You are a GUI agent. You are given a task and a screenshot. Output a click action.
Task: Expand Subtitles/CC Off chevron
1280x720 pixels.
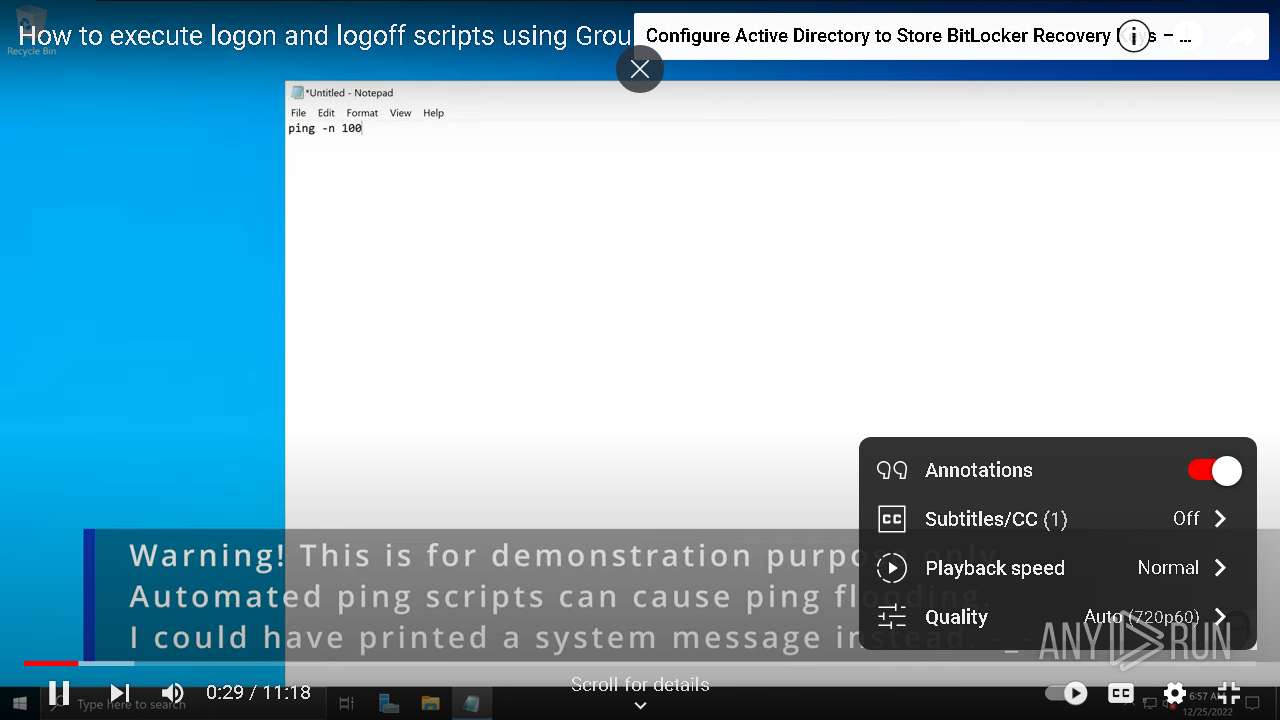pyautogui.click(x=1220, y=519)
